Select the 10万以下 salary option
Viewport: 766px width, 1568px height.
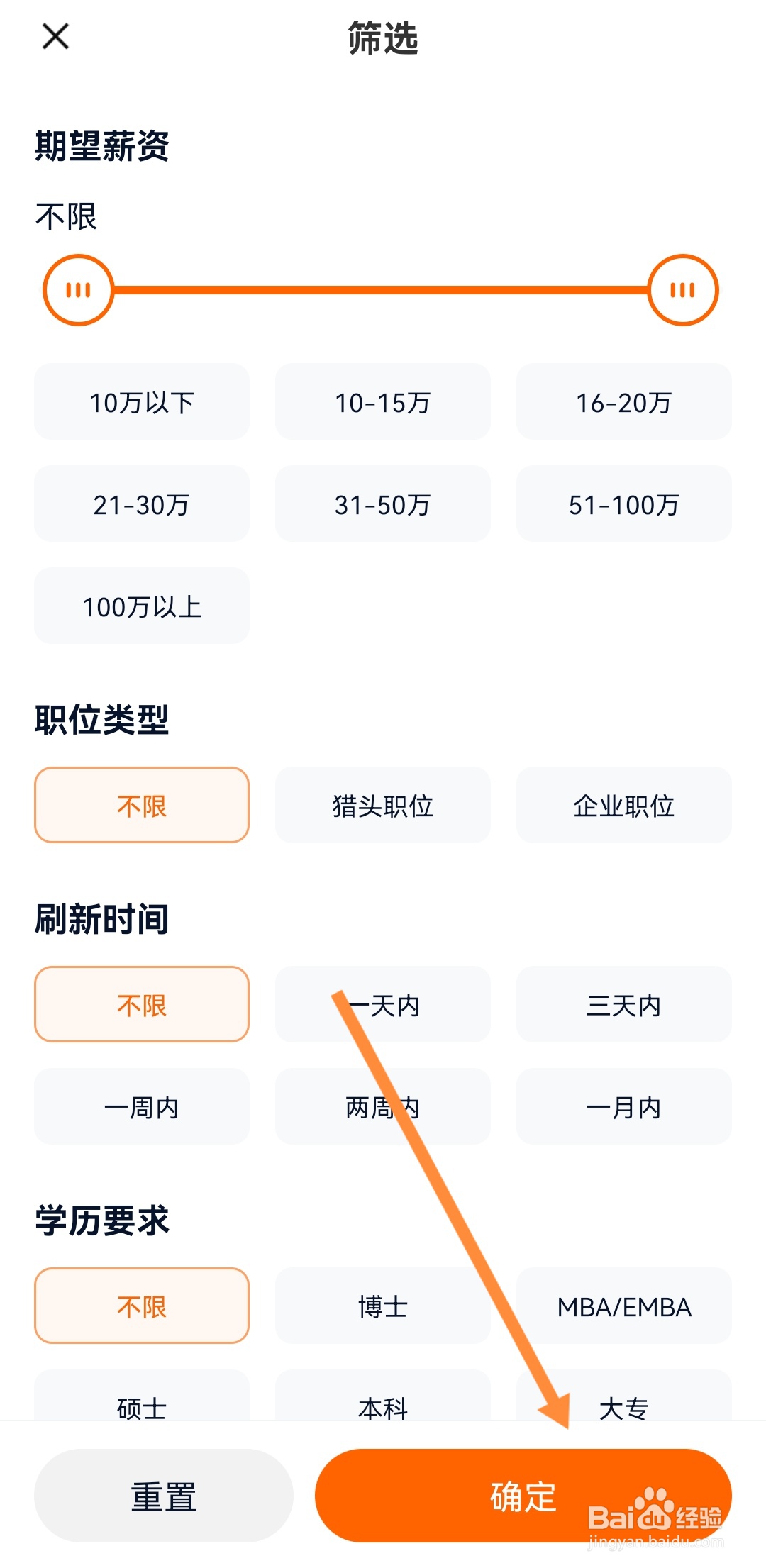coord(142,402)
